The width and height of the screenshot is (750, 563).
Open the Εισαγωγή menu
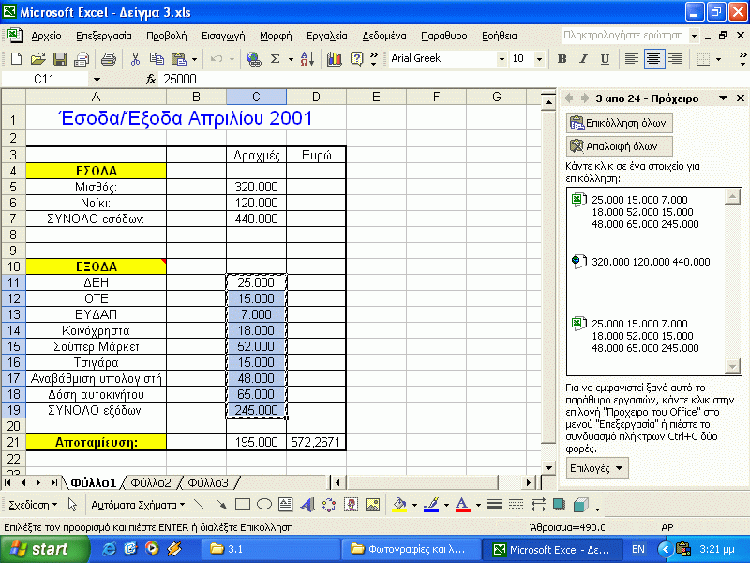(x=223, y=36)
